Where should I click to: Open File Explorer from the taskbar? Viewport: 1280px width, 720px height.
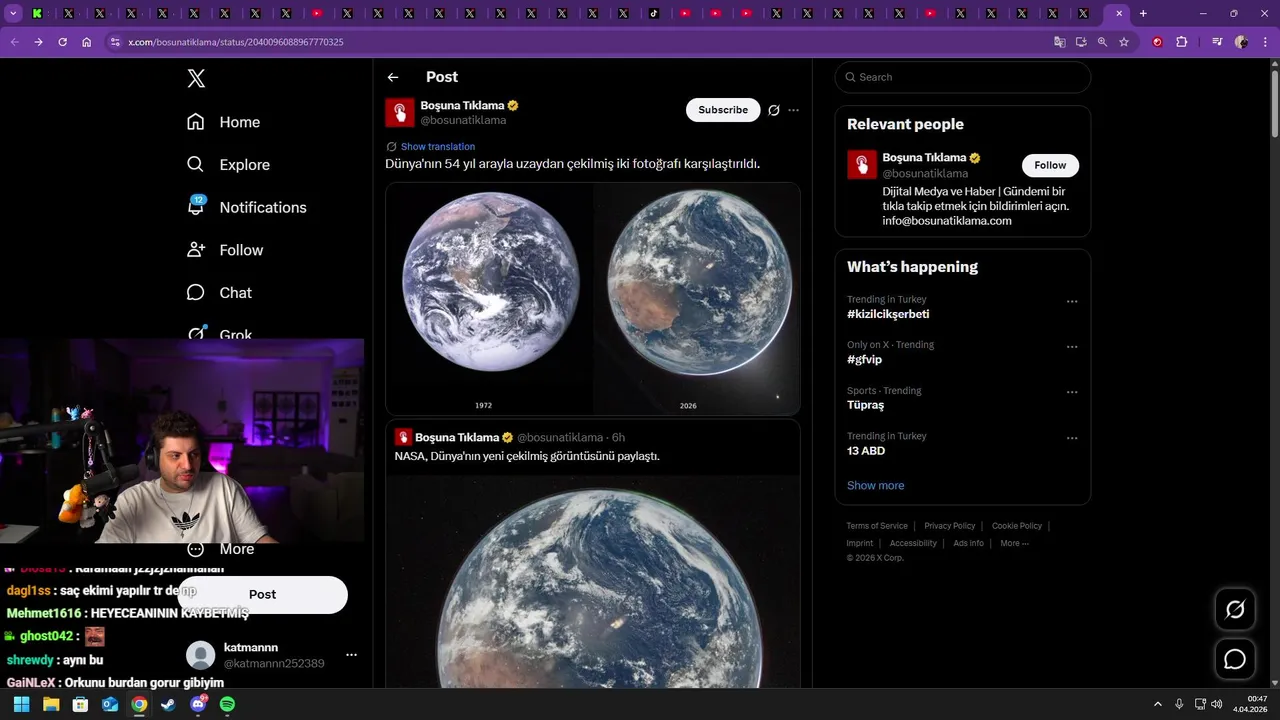point(51,704)
